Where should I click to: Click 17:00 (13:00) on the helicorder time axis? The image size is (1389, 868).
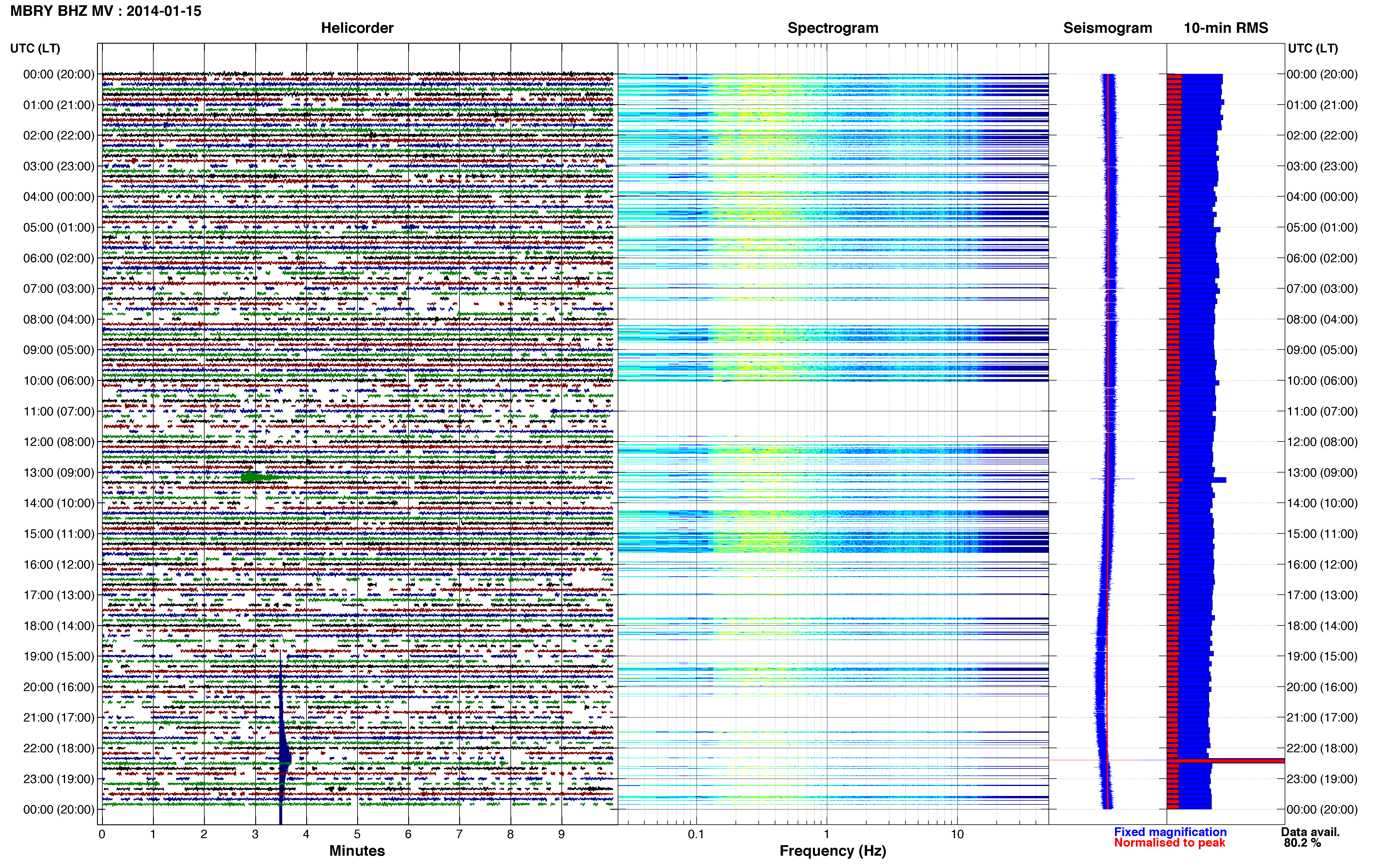[59, 595]
